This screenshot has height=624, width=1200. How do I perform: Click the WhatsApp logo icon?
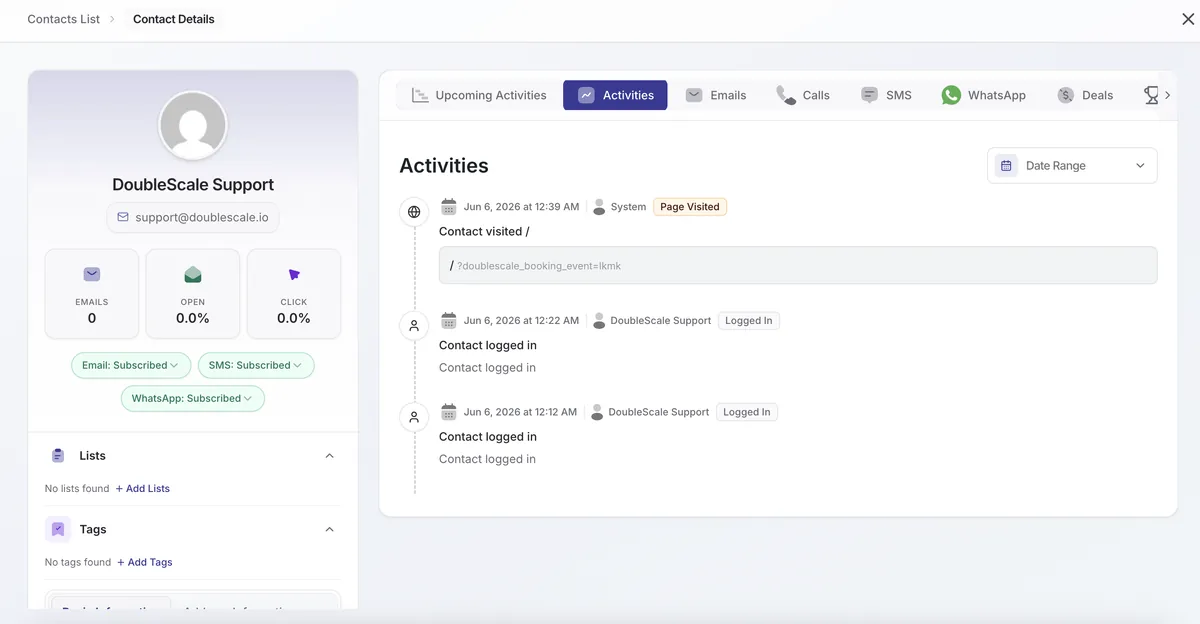tap(951, 95)
